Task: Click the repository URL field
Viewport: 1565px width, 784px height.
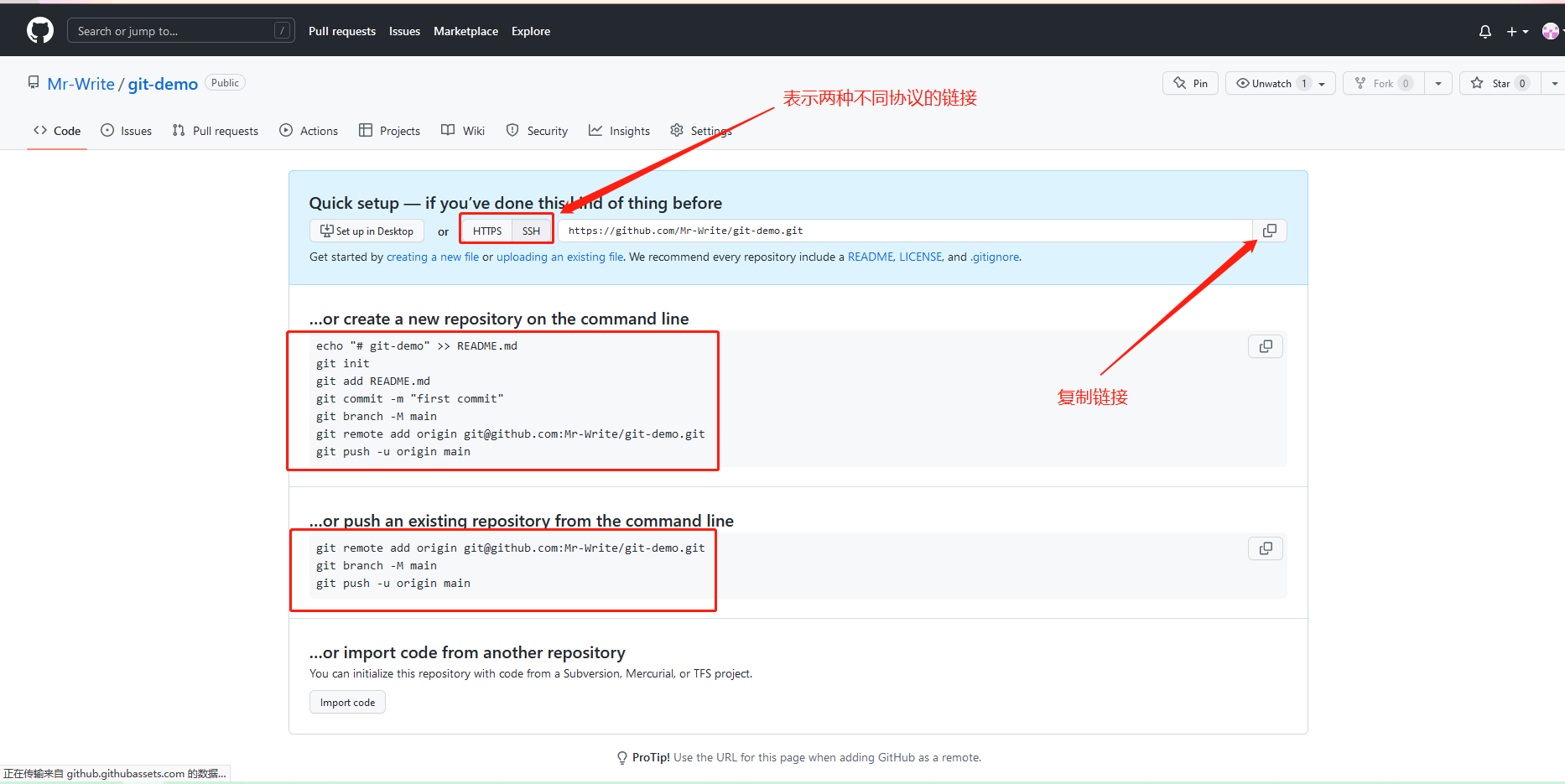Action: 906,231
